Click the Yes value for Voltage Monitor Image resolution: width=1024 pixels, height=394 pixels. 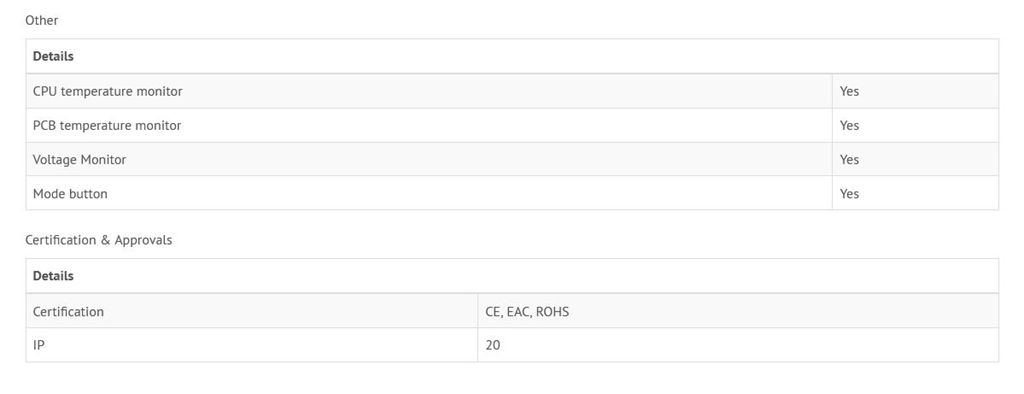click(849, 159)
